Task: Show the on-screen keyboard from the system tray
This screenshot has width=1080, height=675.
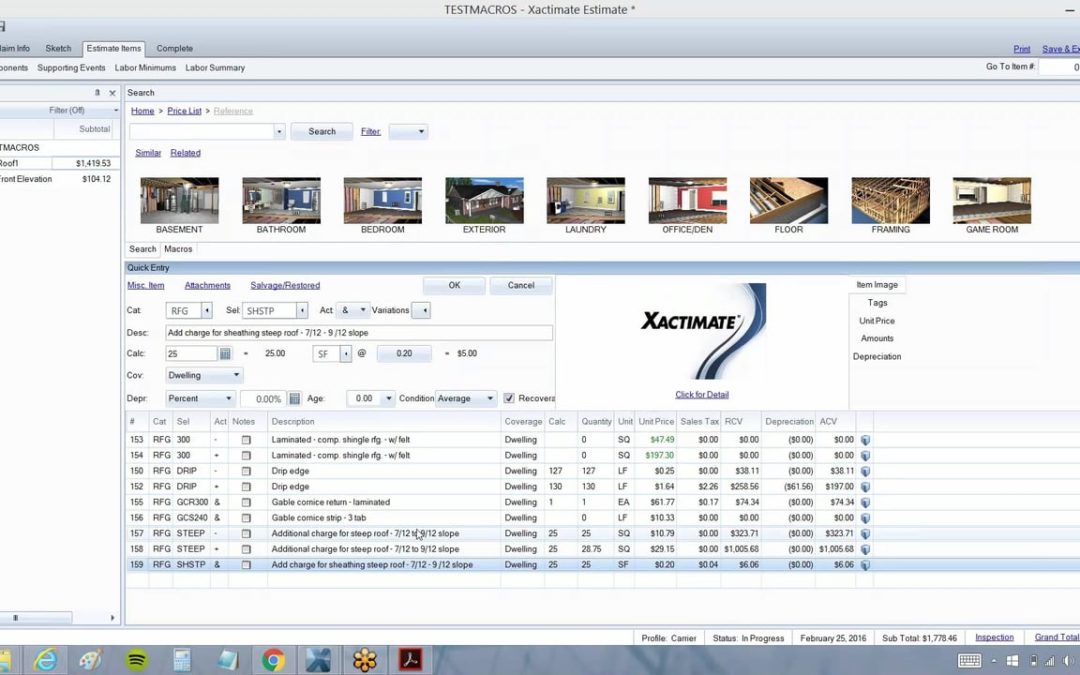Action: (969, 661)
